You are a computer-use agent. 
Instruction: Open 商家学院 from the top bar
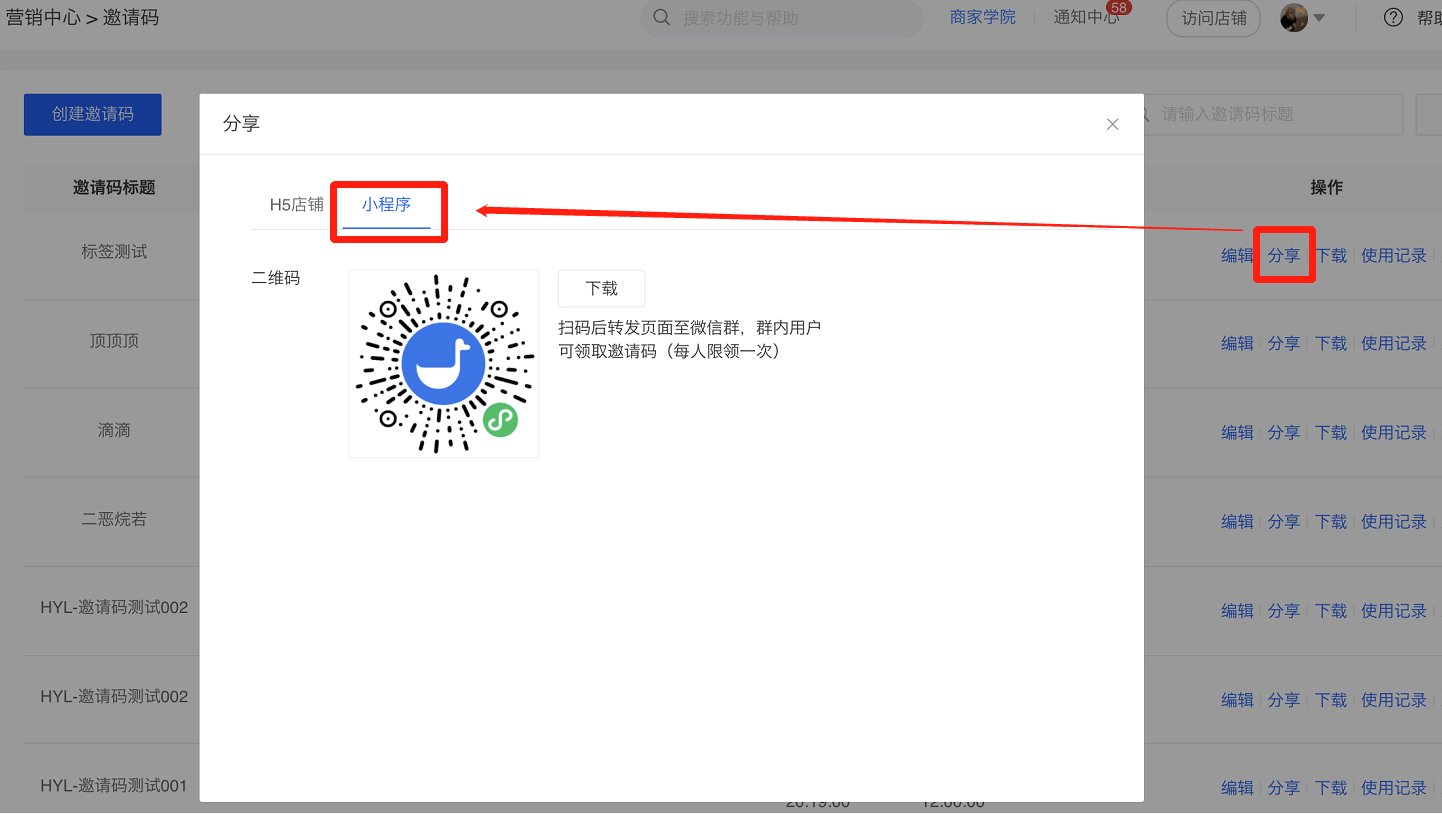click(x=982, y=16)
